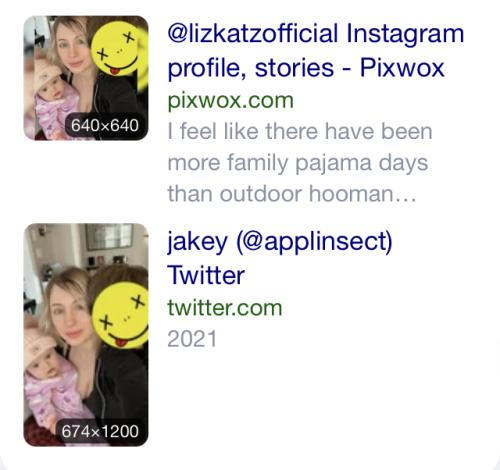Image resolution: width=500 pixels, height=470 pixels.
Task: Click the 'I feel like there have been' snippet
Action: click(300, 131)
